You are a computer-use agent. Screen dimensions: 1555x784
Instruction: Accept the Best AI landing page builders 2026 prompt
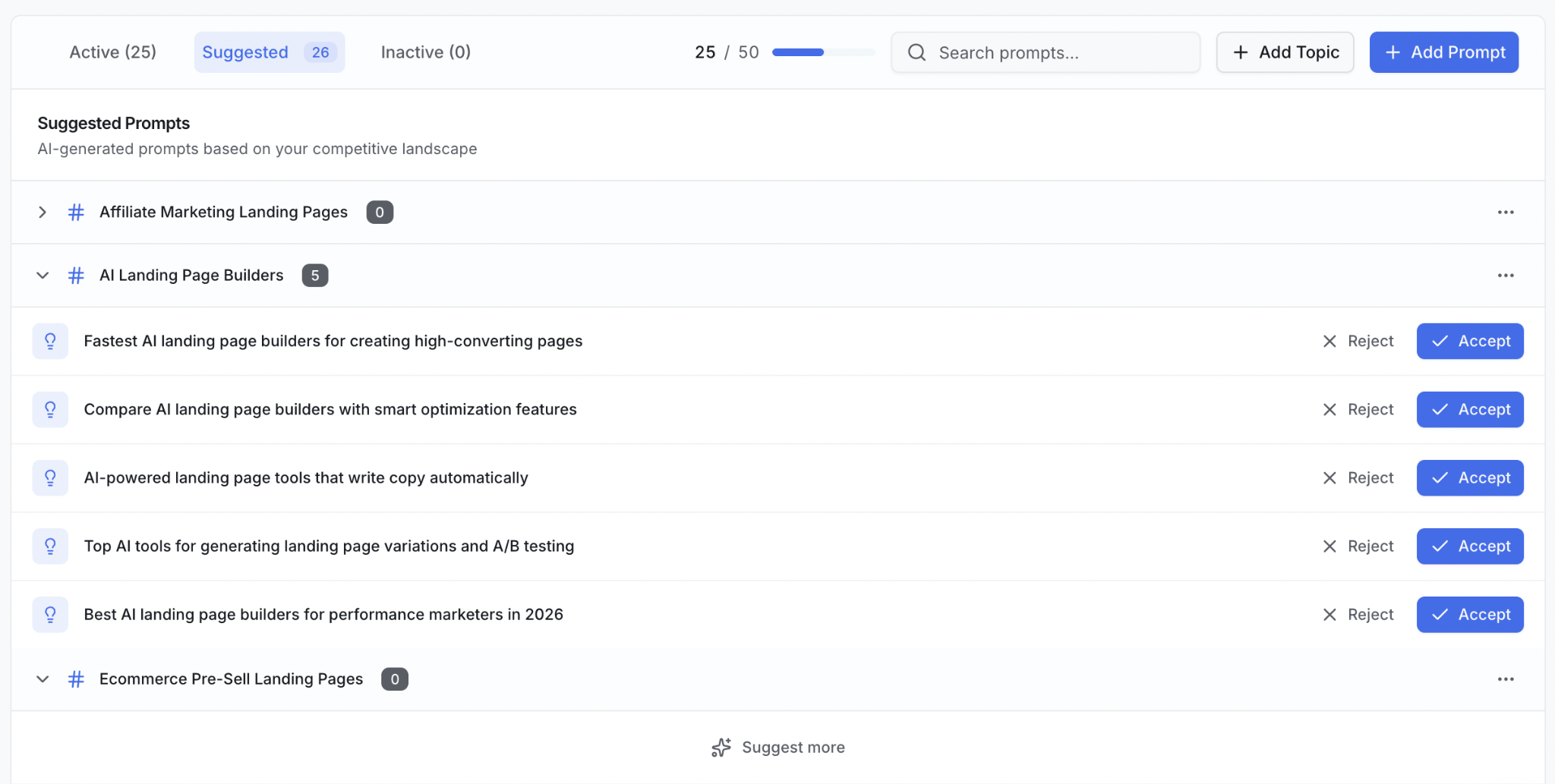pyautogui.click(x=1470, y=615)
